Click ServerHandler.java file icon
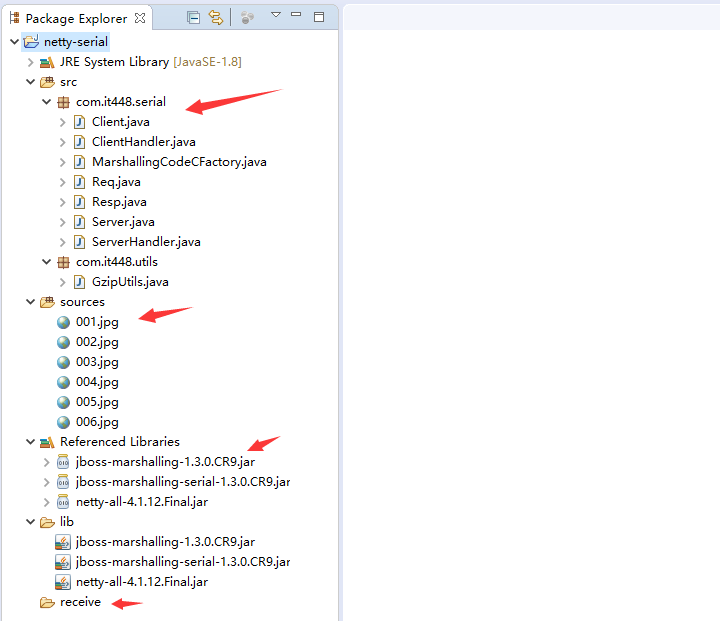The image size is (720, 621). (79, 242)
